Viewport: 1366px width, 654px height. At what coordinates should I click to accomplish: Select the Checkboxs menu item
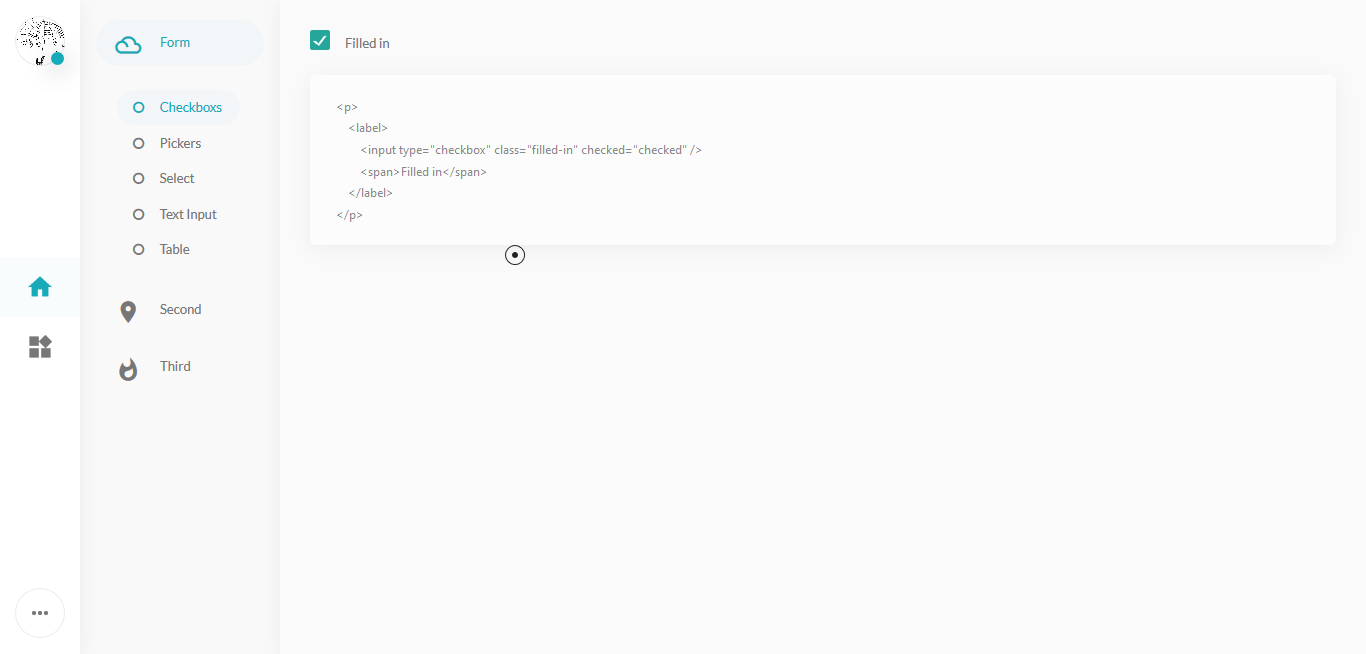[x=190, y=107]
